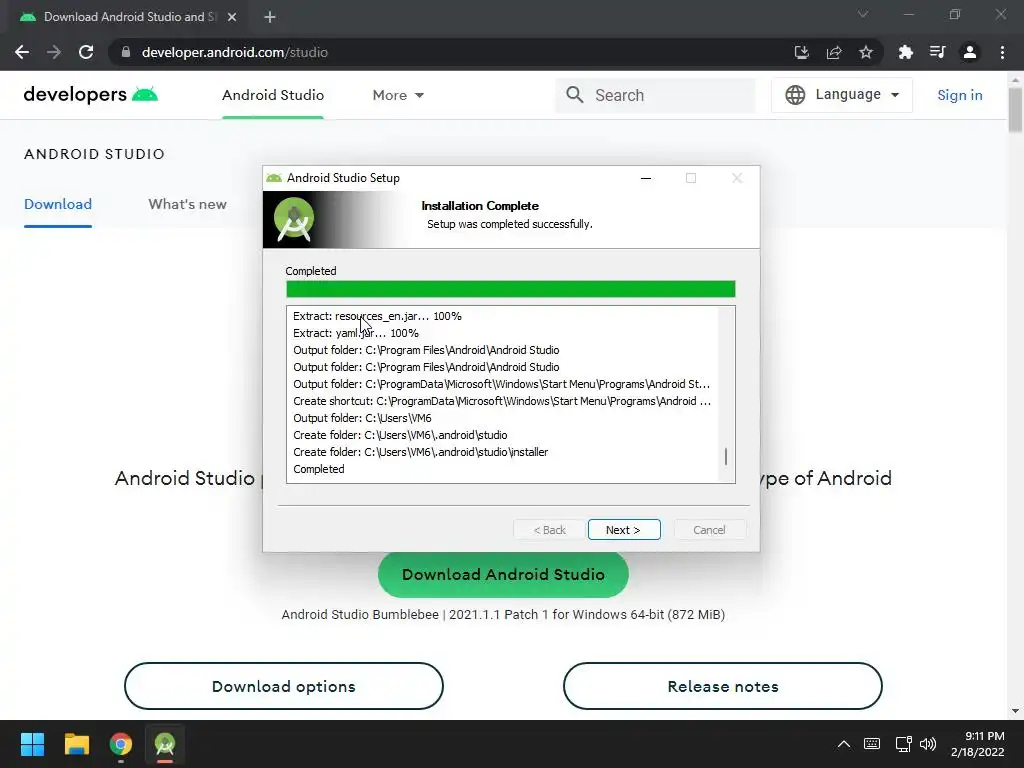Minimize the Android Studio Setup window

coord(646,178)
